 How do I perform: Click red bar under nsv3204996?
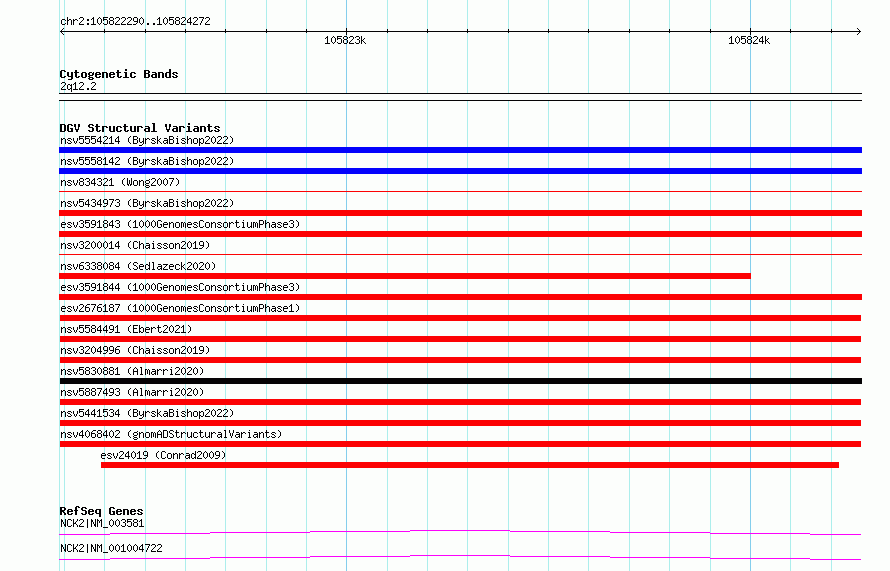click(460, 360)
